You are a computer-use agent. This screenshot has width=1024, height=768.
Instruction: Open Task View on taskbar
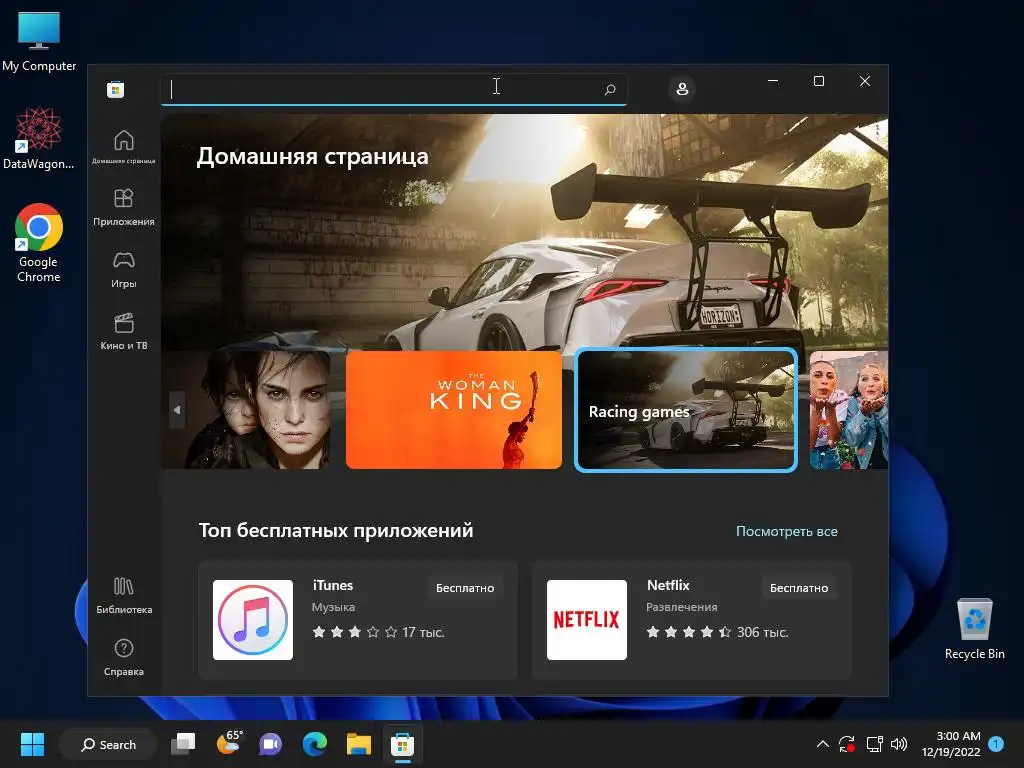coord(184,744)
